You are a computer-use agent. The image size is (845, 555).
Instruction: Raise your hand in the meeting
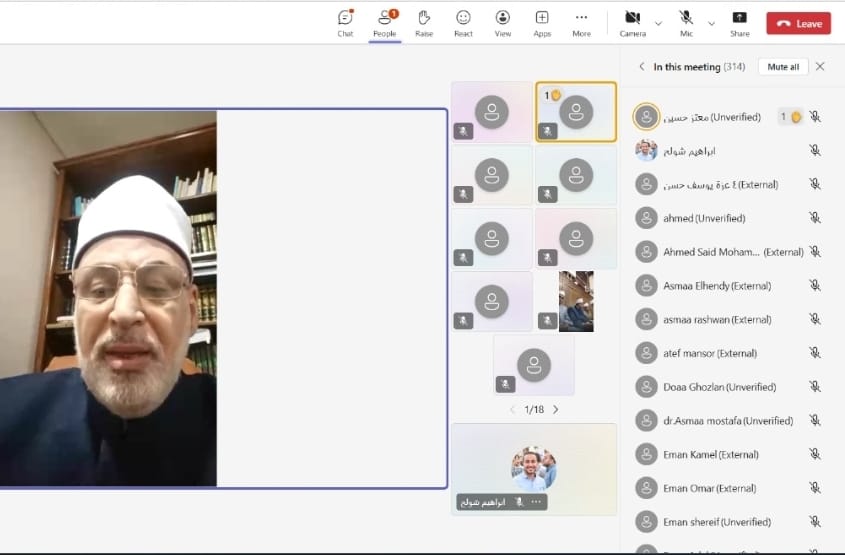(424, 22)
